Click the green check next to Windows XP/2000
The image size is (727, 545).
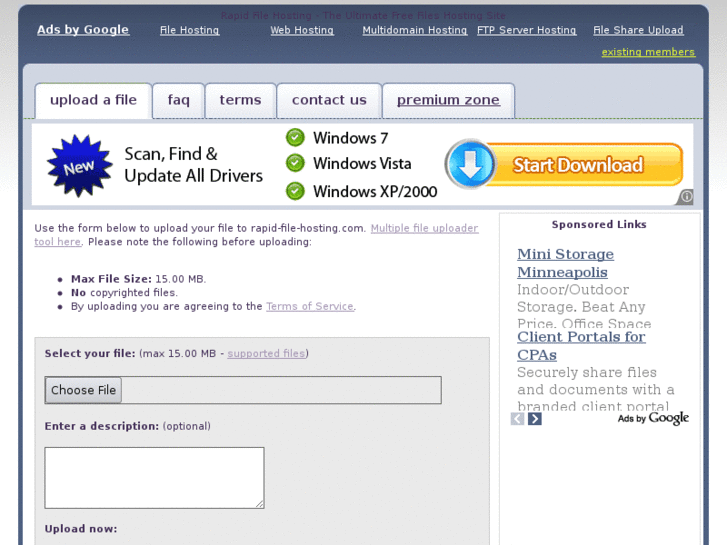tap(295, 191)
